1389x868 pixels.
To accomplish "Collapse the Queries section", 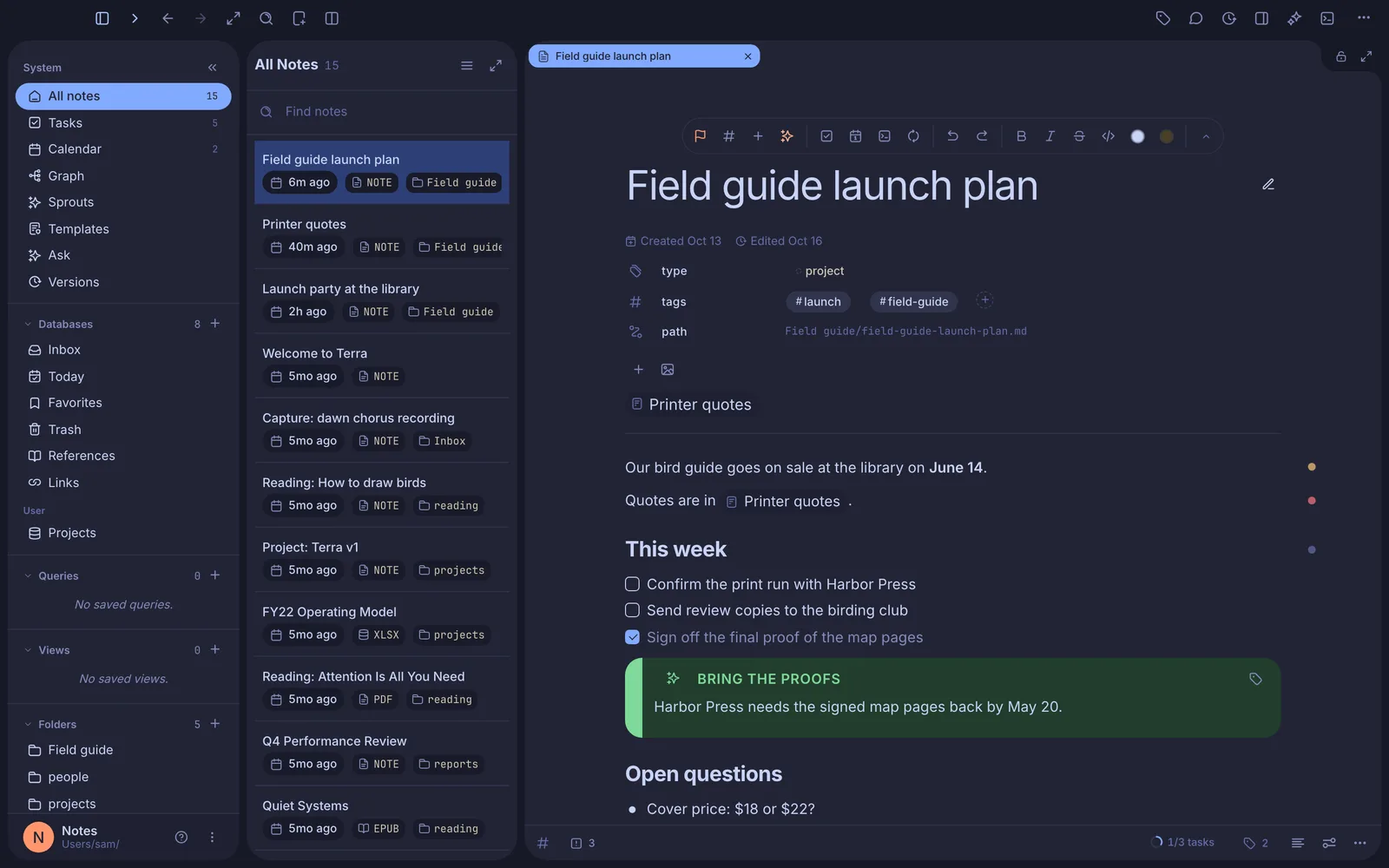I will click(x=28, y=575).
